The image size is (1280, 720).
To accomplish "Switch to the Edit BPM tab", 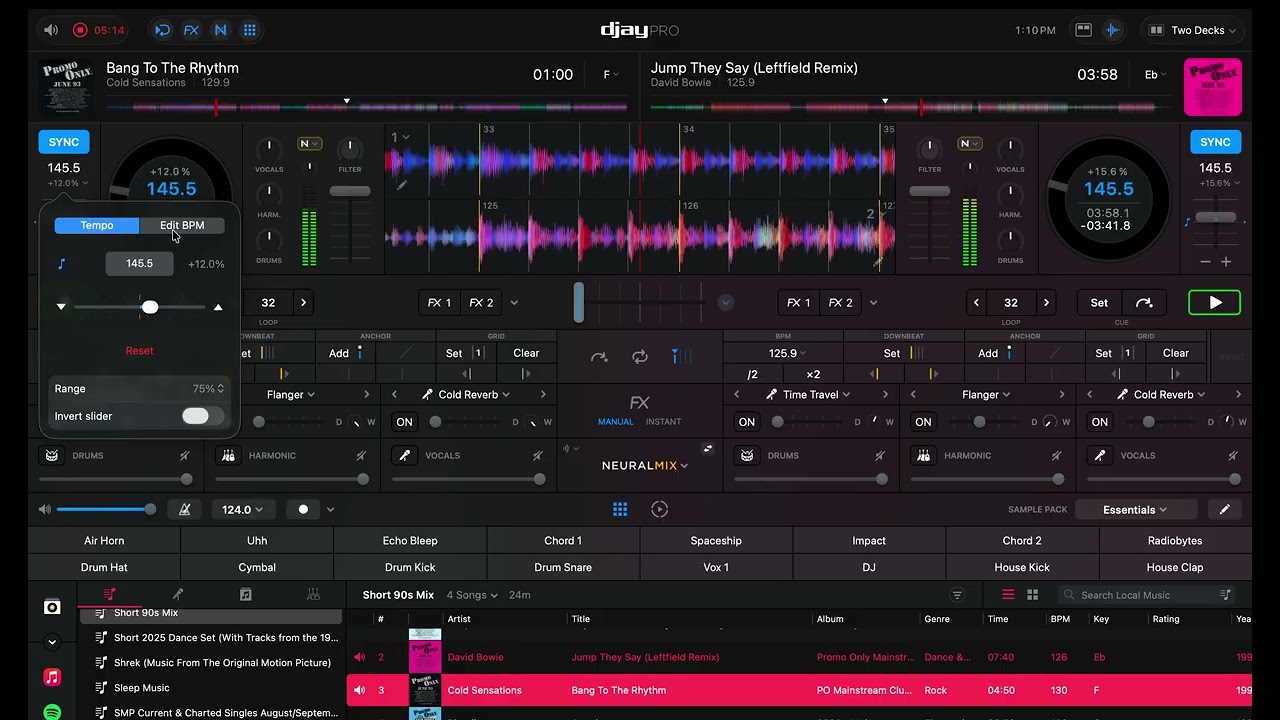I will coord(182,225).
